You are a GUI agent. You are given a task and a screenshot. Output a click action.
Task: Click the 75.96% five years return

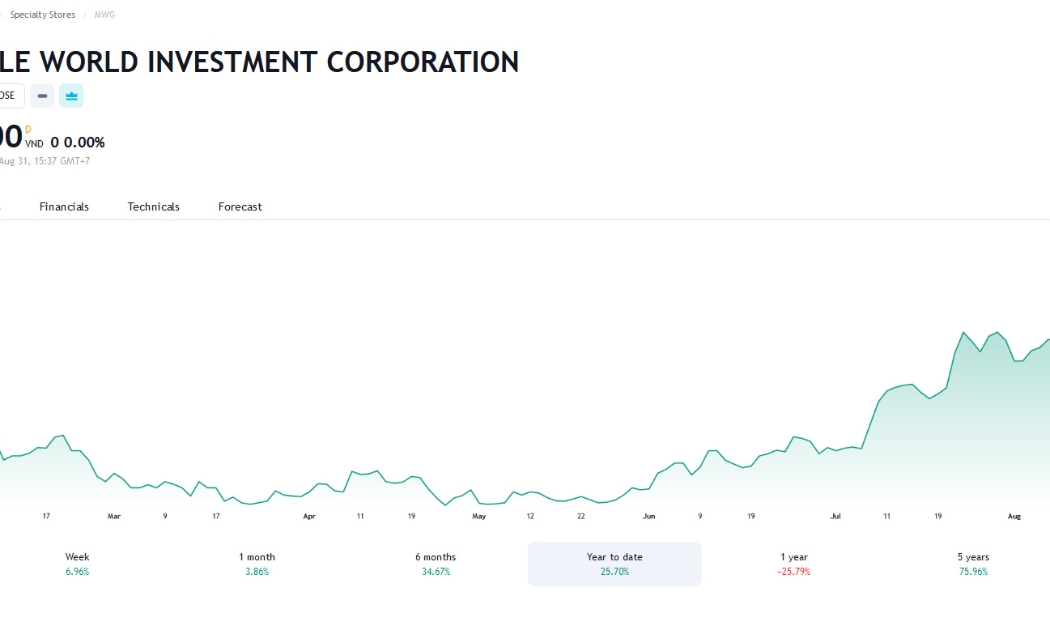[973, 572]
